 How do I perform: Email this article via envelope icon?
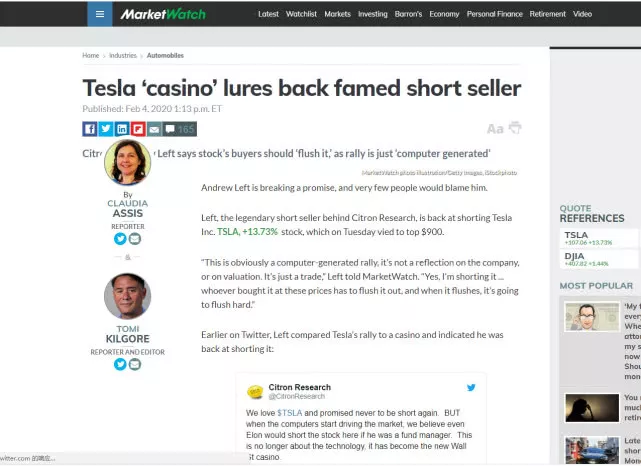(x=154, y=129)
